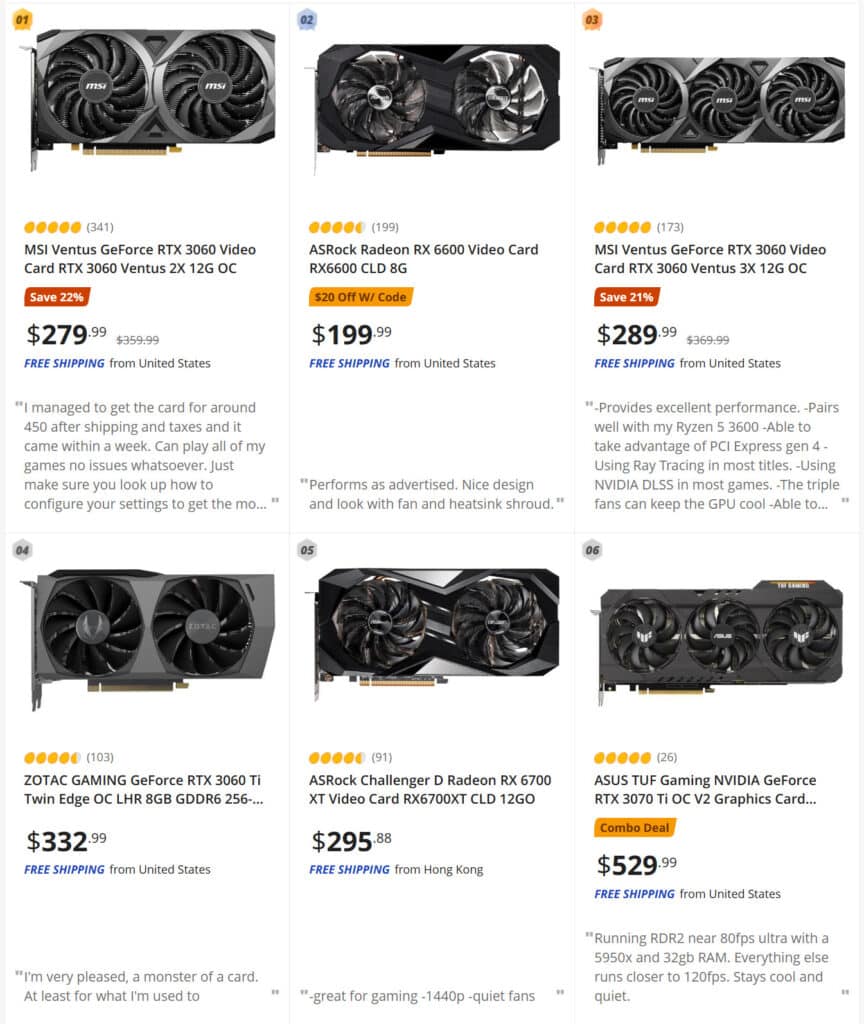Open ASRock Challenger D RX 6700 XT title
The image size is (864, 1024).
click(430, 789)
